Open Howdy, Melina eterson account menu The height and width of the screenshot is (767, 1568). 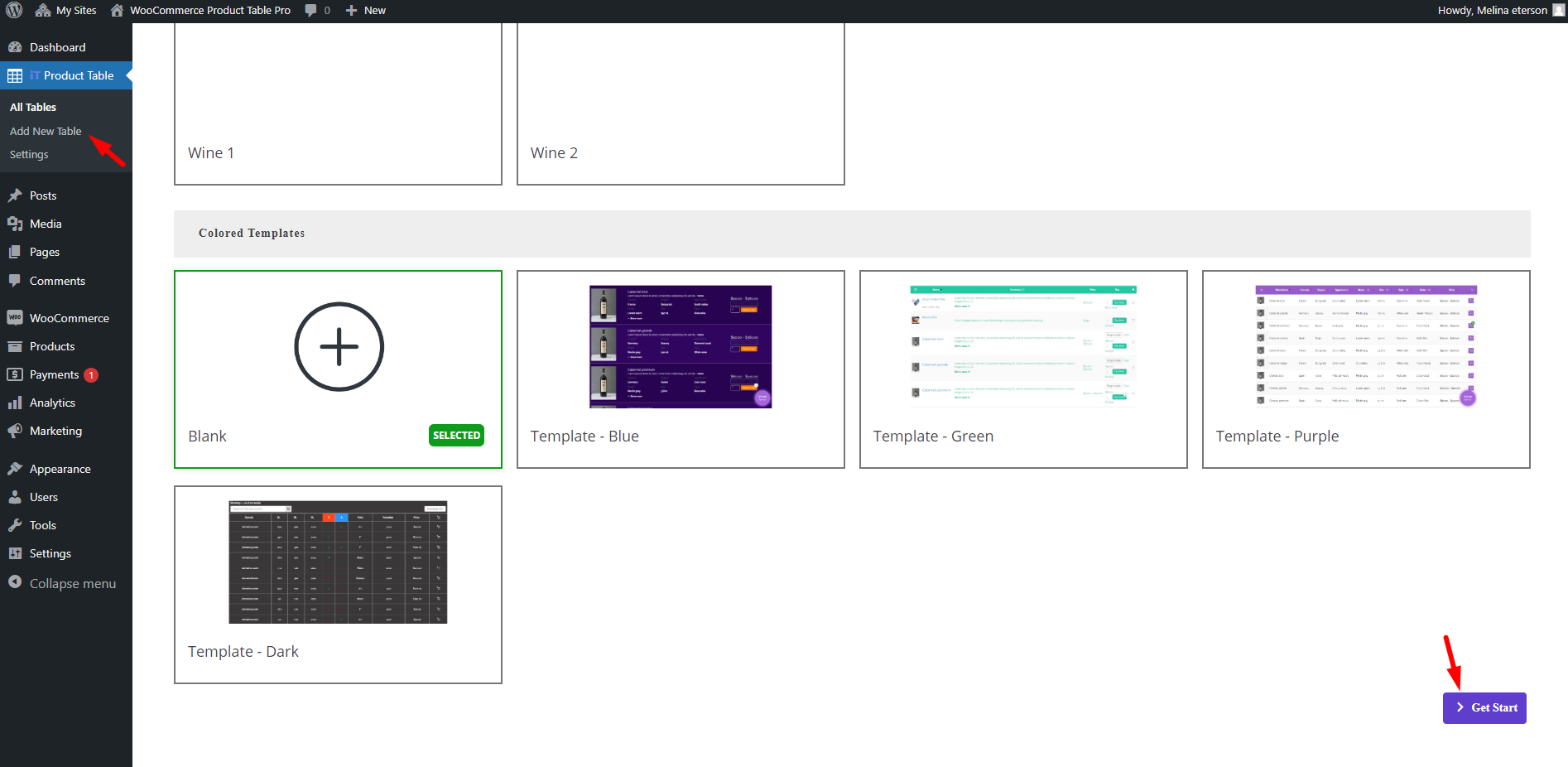(1492, 10)
